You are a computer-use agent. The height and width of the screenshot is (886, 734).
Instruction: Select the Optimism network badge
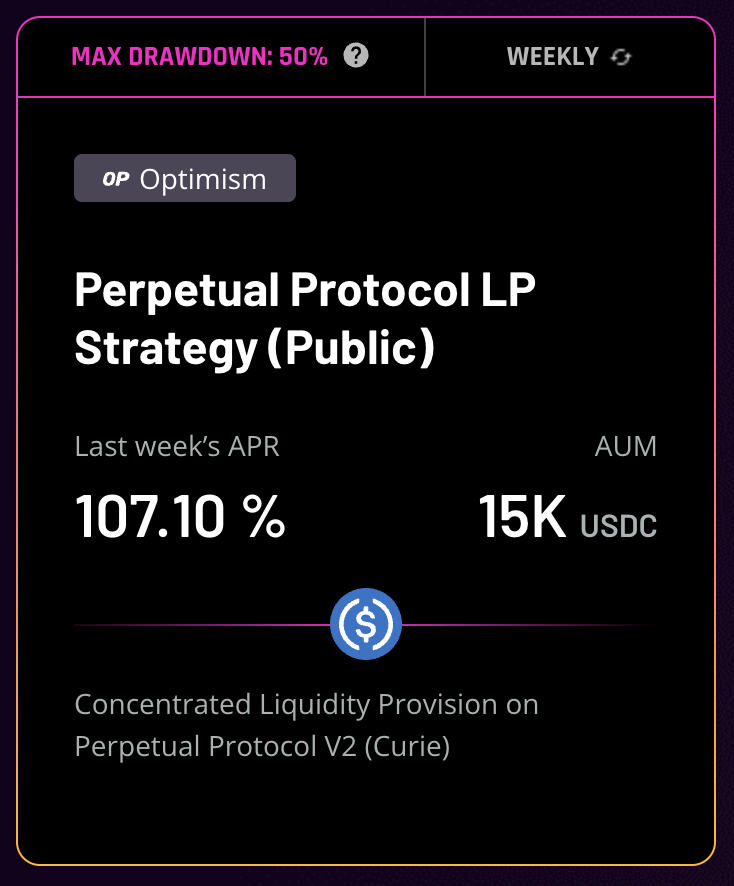[185, 178]
